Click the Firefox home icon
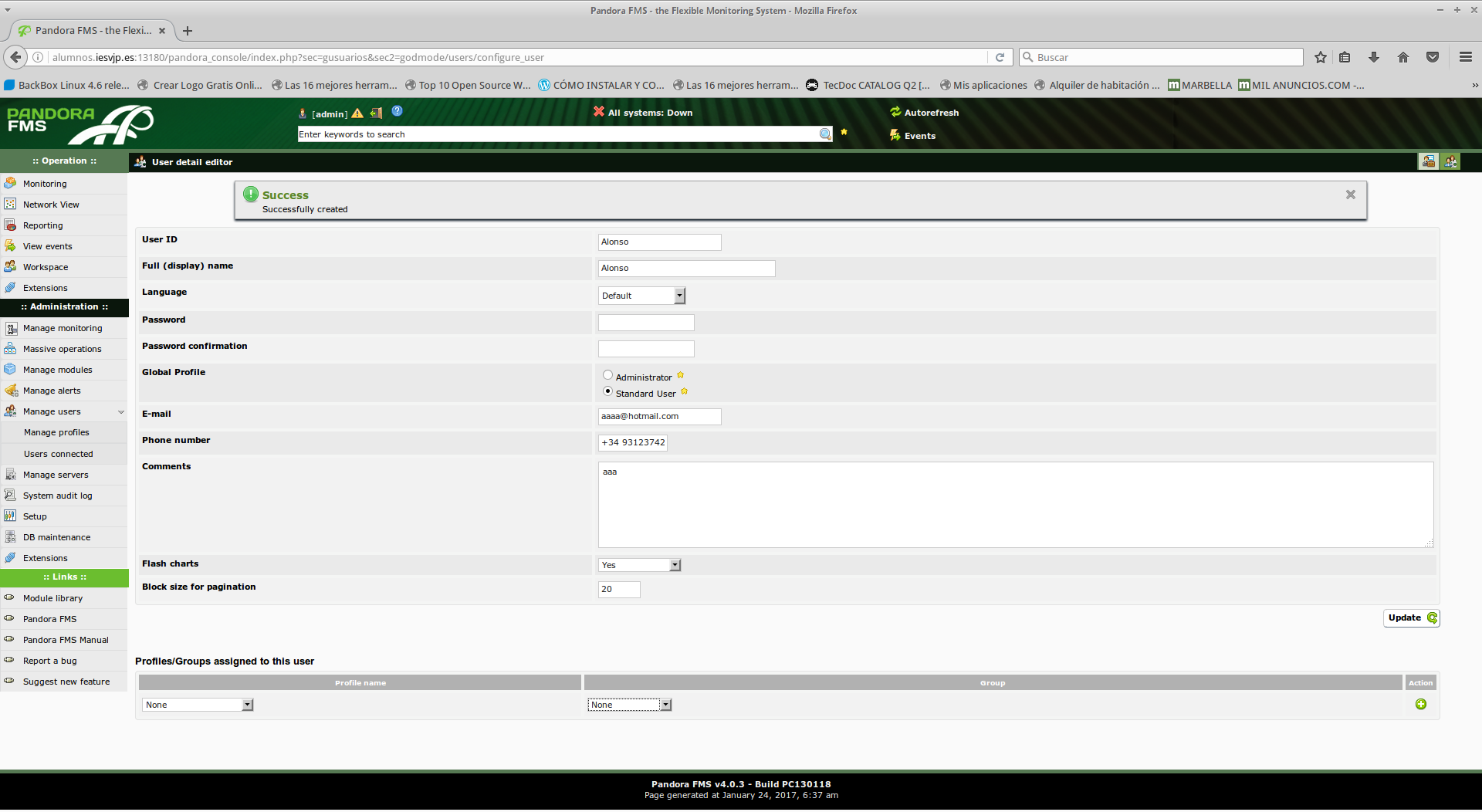This screenshot has height=812, width=1482. tap(1402, 58)
